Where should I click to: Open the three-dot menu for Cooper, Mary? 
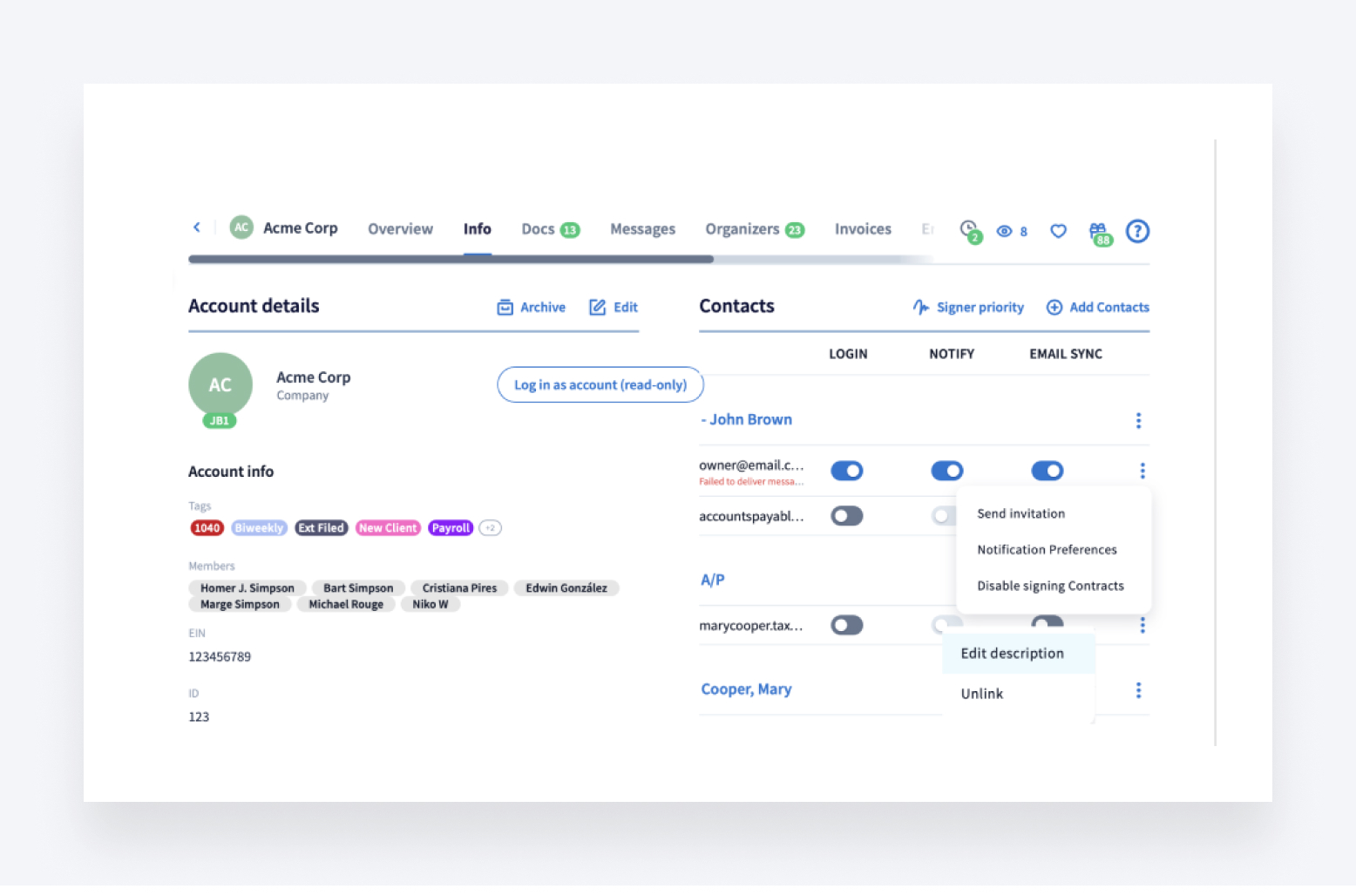pyautogui.click(x=1138, y=689)
